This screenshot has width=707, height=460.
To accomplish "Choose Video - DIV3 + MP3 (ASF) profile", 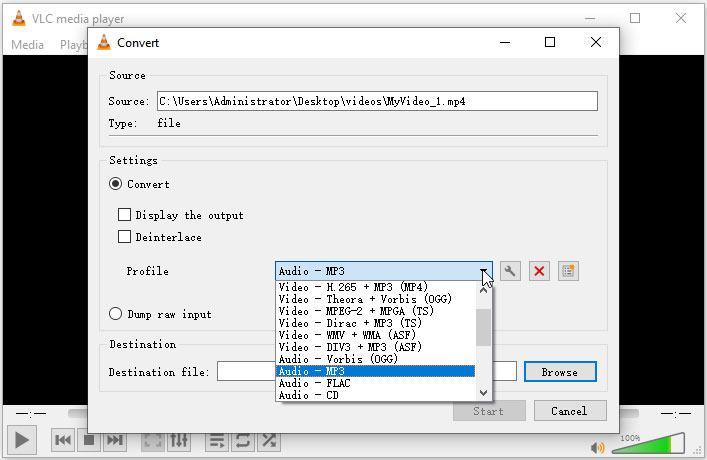I will click(x=375, y=347).
